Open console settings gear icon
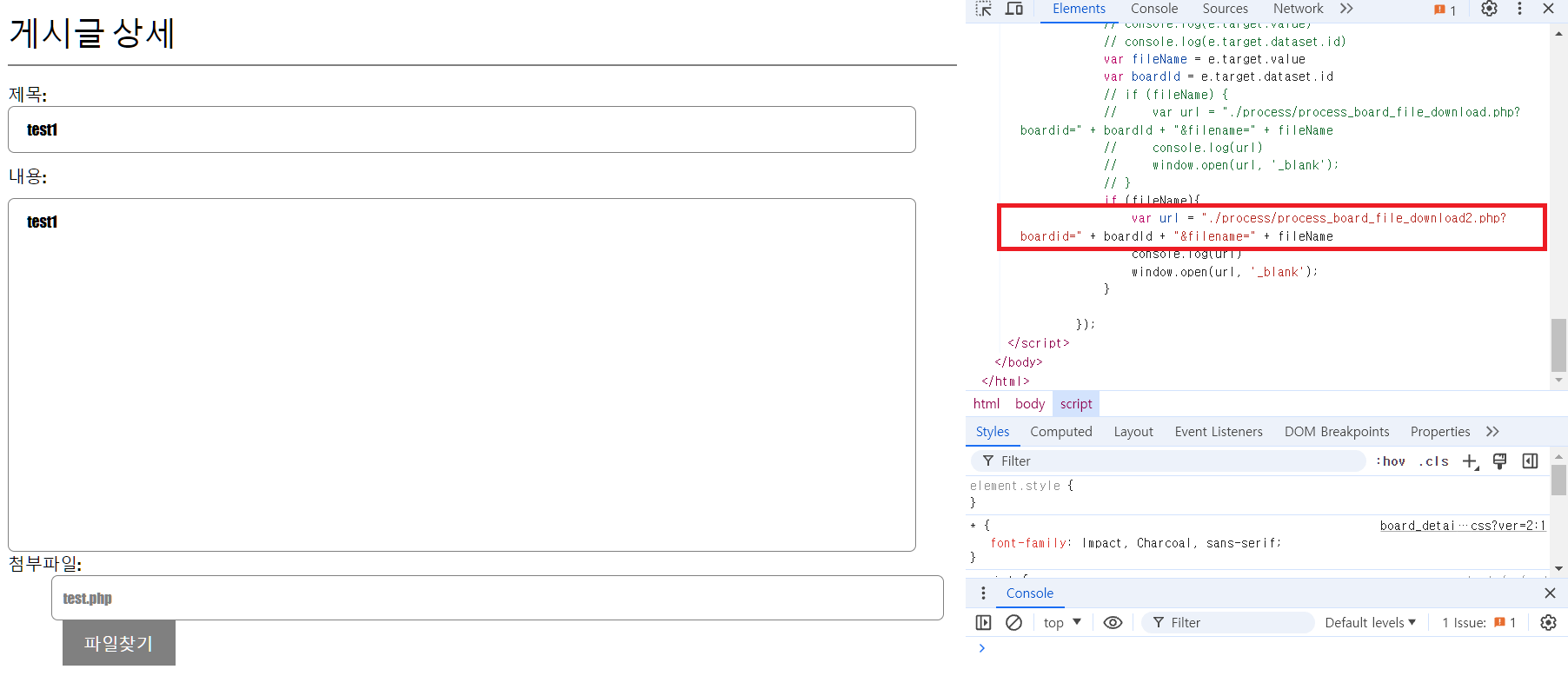This screenshot has height=676, width=1568. 1548,623
